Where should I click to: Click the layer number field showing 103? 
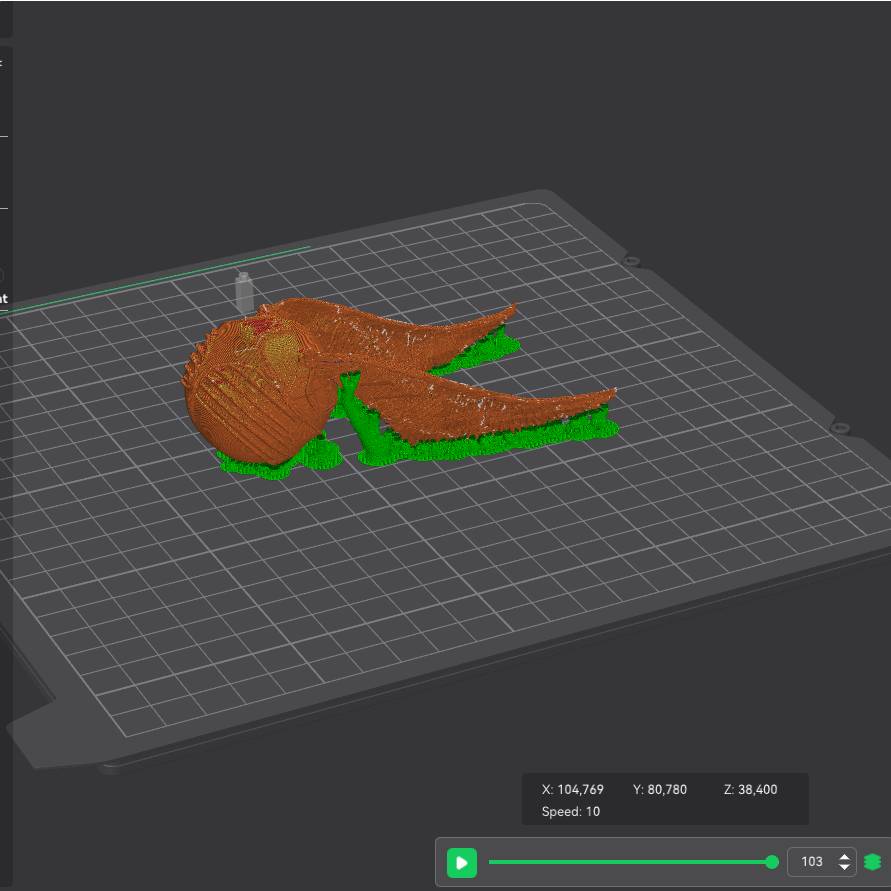click(811, 862)
